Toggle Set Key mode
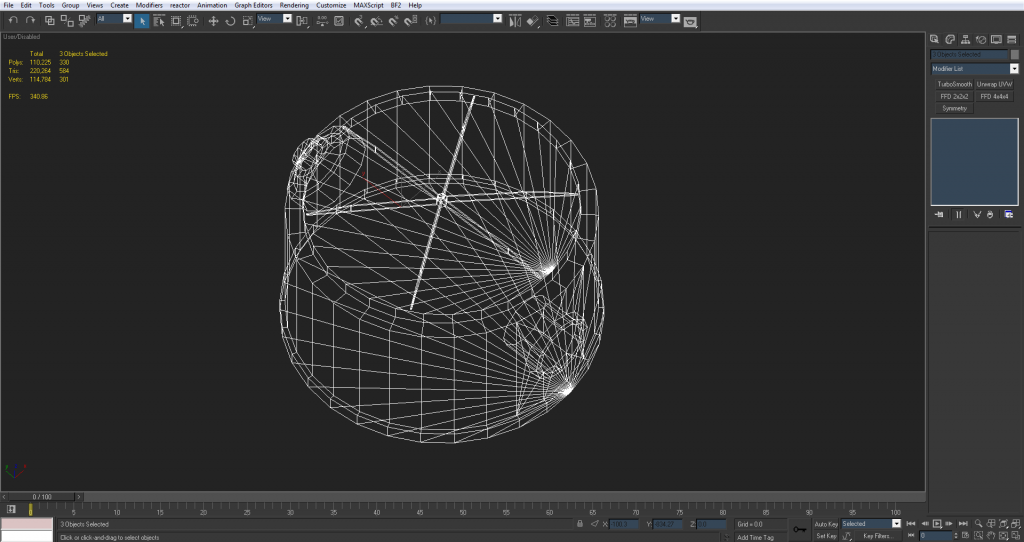Screen dimensions: 1024x542 (x=826, y=536)
